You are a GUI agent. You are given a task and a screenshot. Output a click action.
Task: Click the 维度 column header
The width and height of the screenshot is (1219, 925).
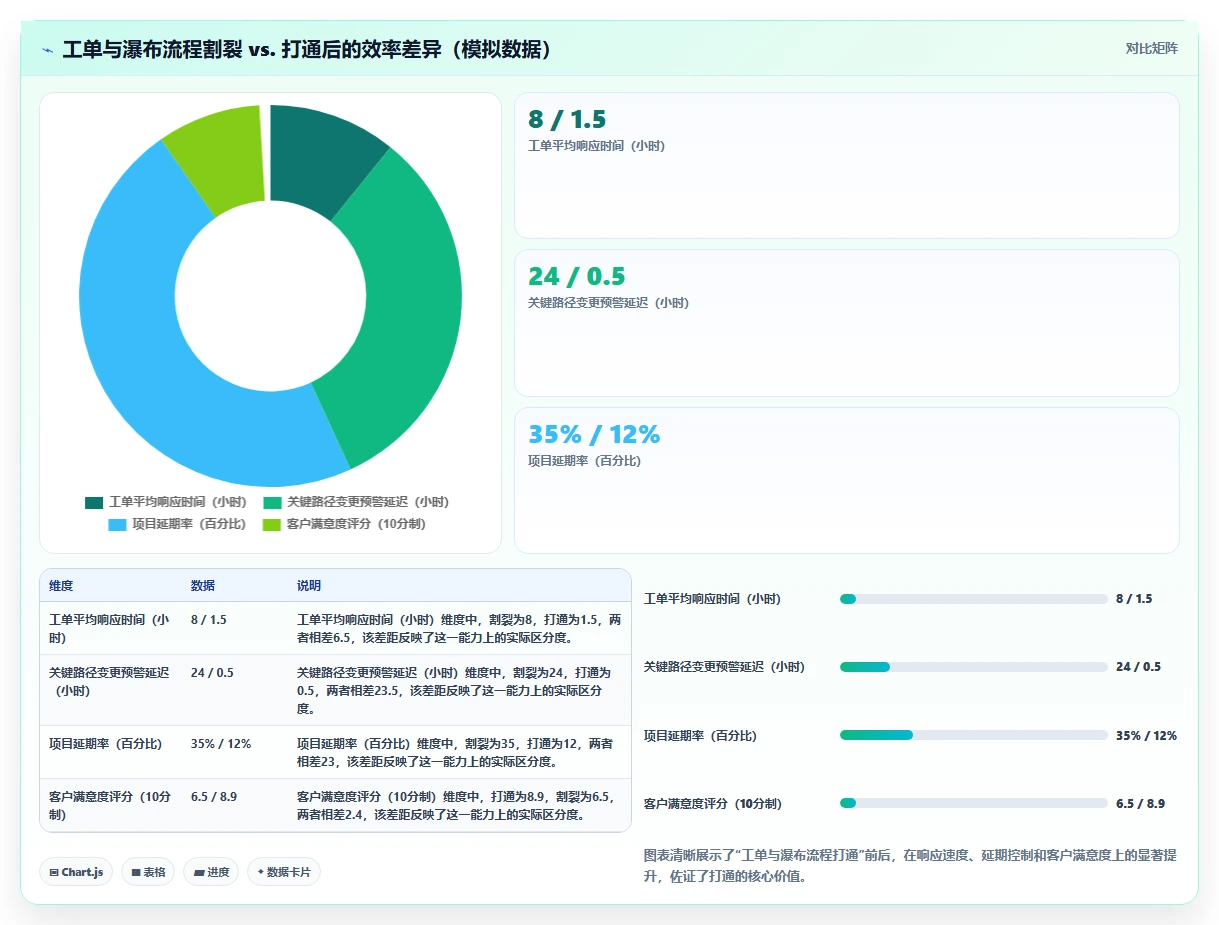[x=61, y=586]
